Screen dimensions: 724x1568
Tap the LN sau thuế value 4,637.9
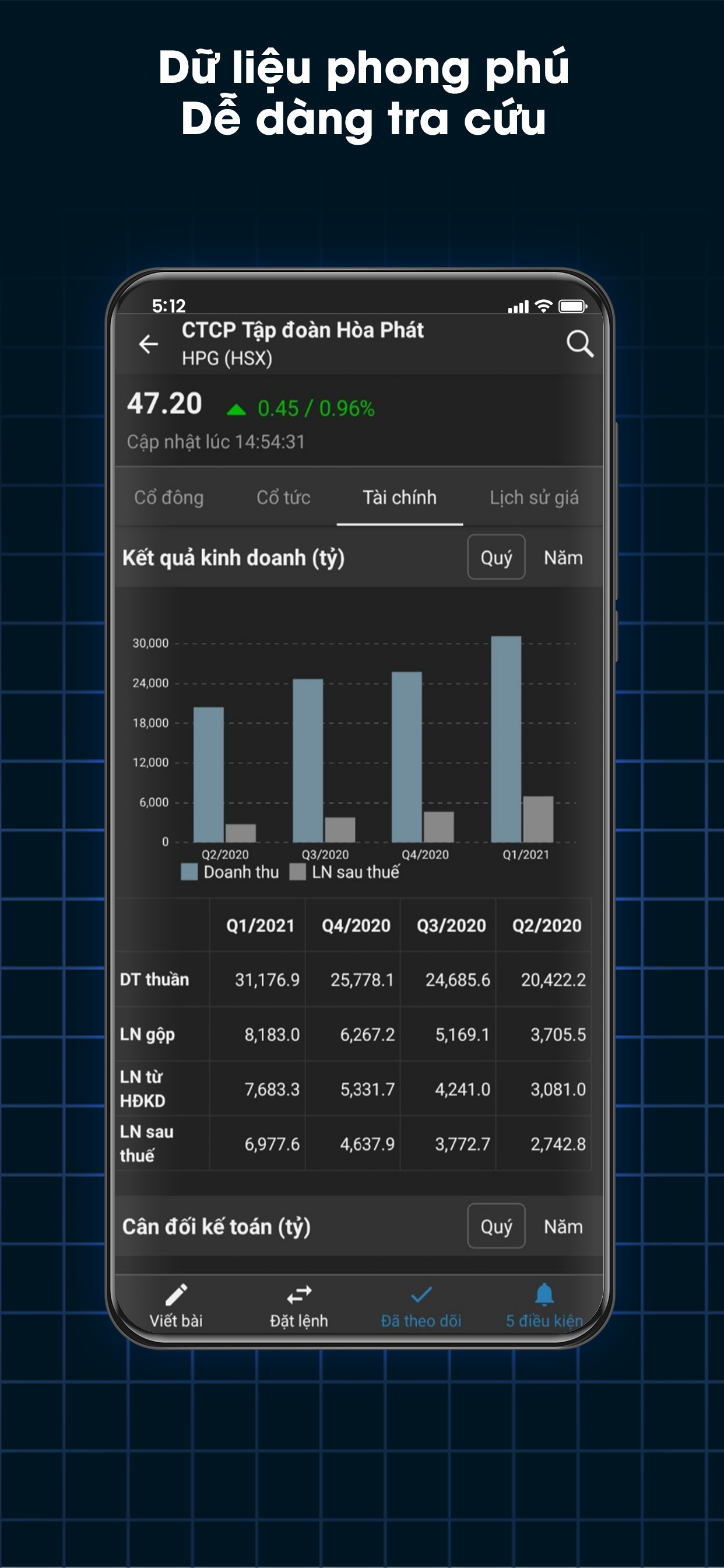tap(367, 1144)
